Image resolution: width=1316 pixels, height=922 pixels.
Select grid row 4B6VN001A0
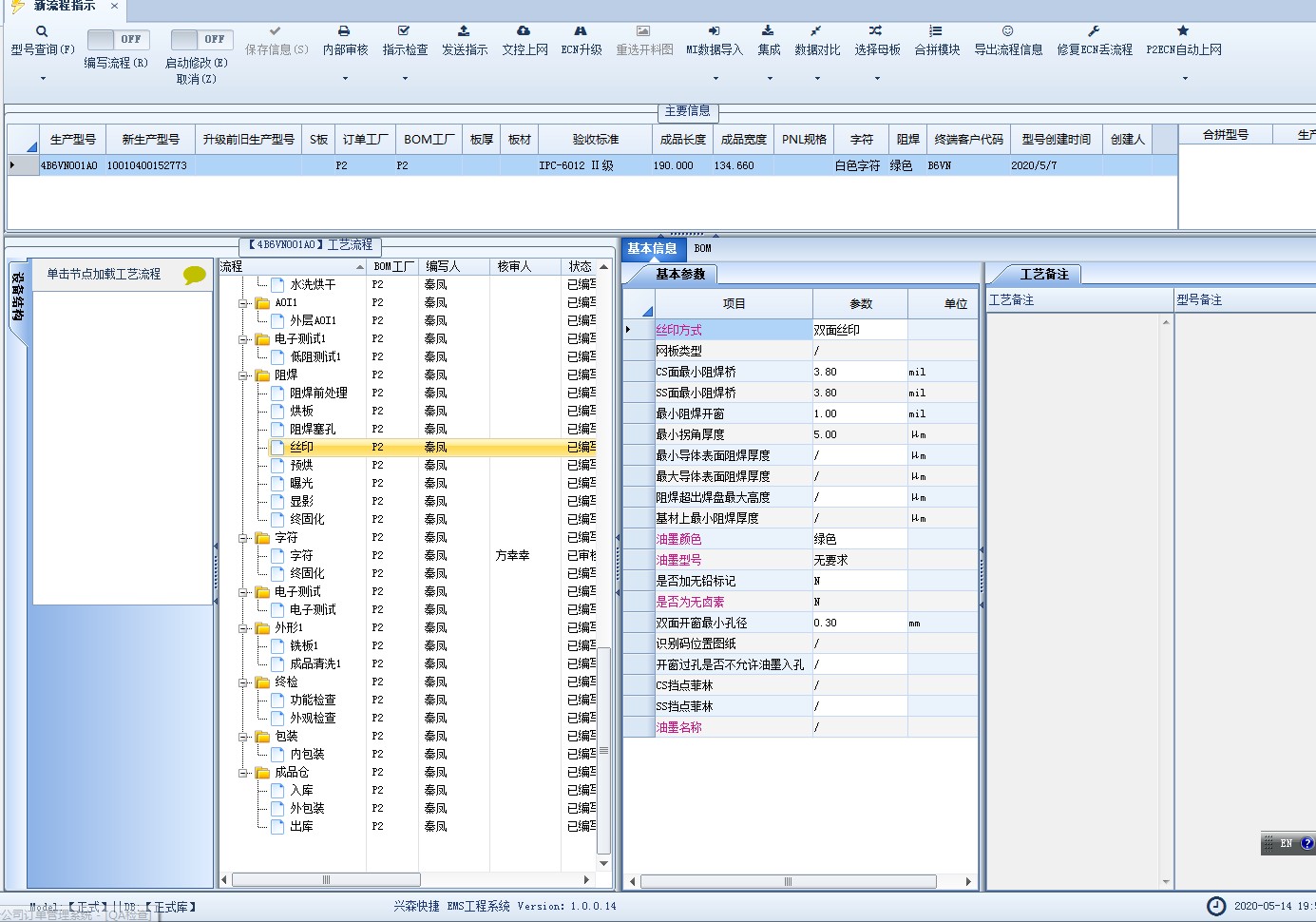(x=592, y=165)
